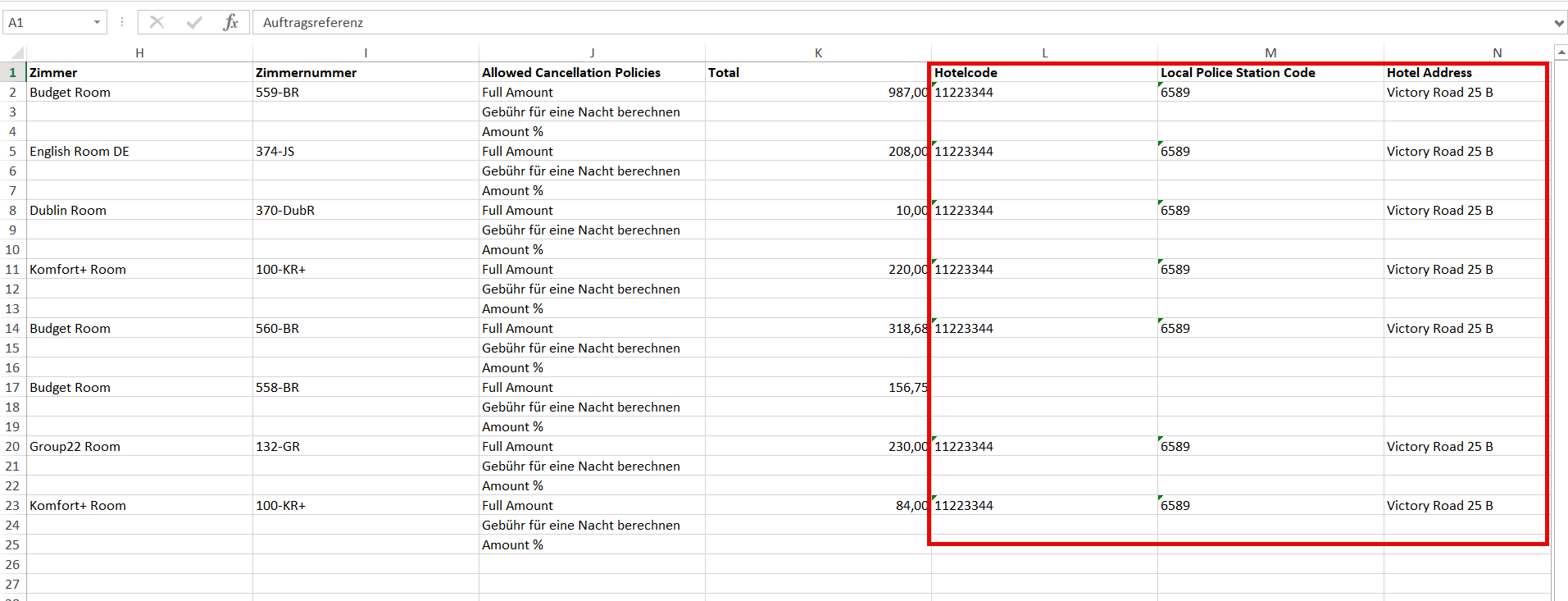Image resolution: width=1568 pixels, height=601 pixels.
Task: Click the Hotelcode header cell
Action: click(x=966, y=73)
